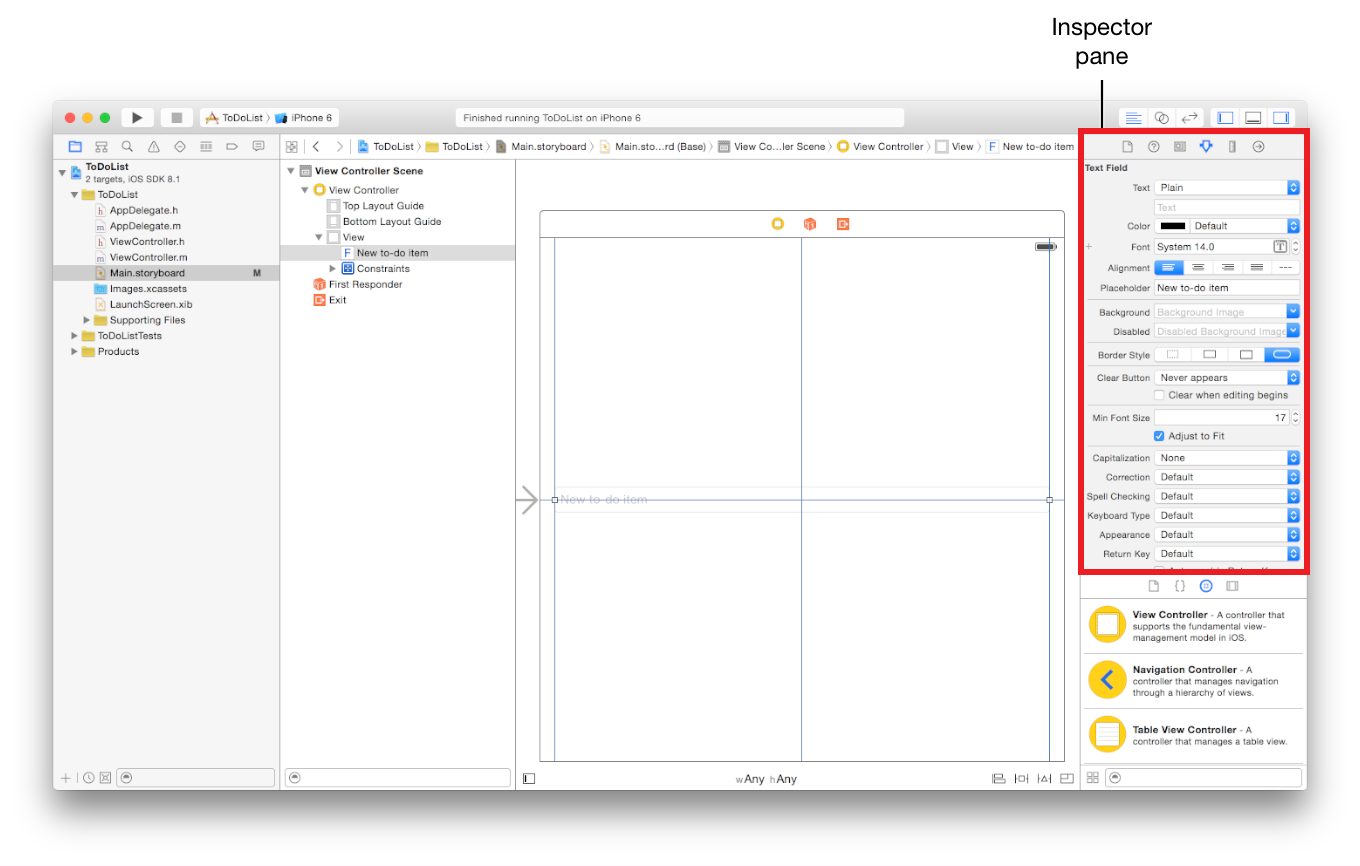Click the Placeholder text field
This screenshot has height=866, width=1360.
(1226, 288)
